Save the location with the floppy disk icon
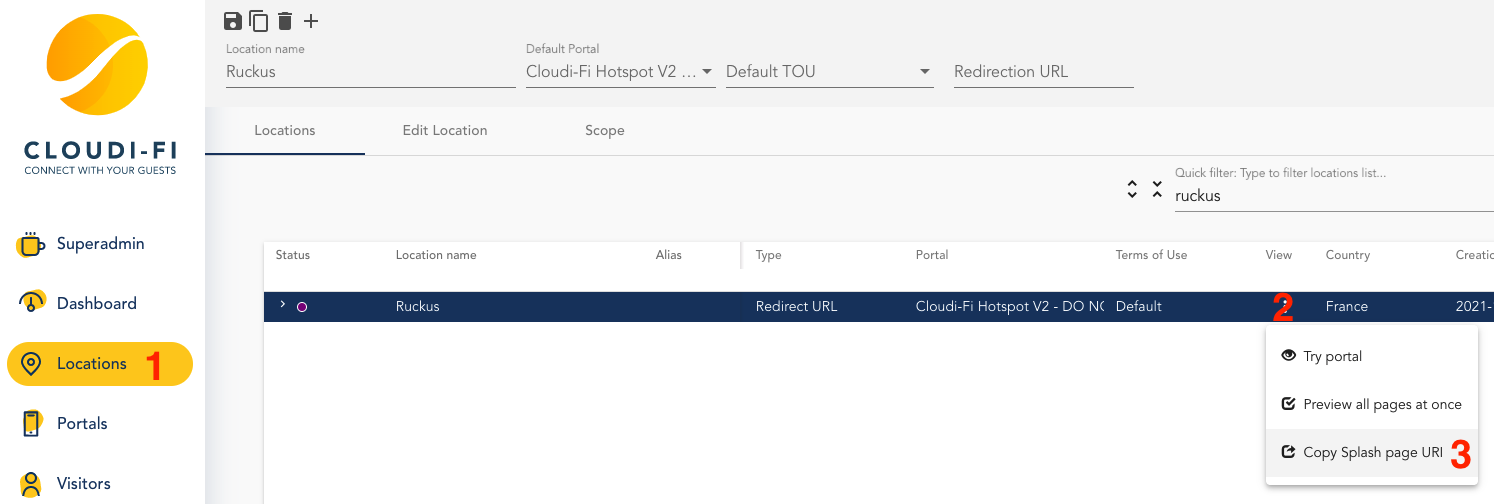The image size is (1494, 504). click(x=233, y=21)
